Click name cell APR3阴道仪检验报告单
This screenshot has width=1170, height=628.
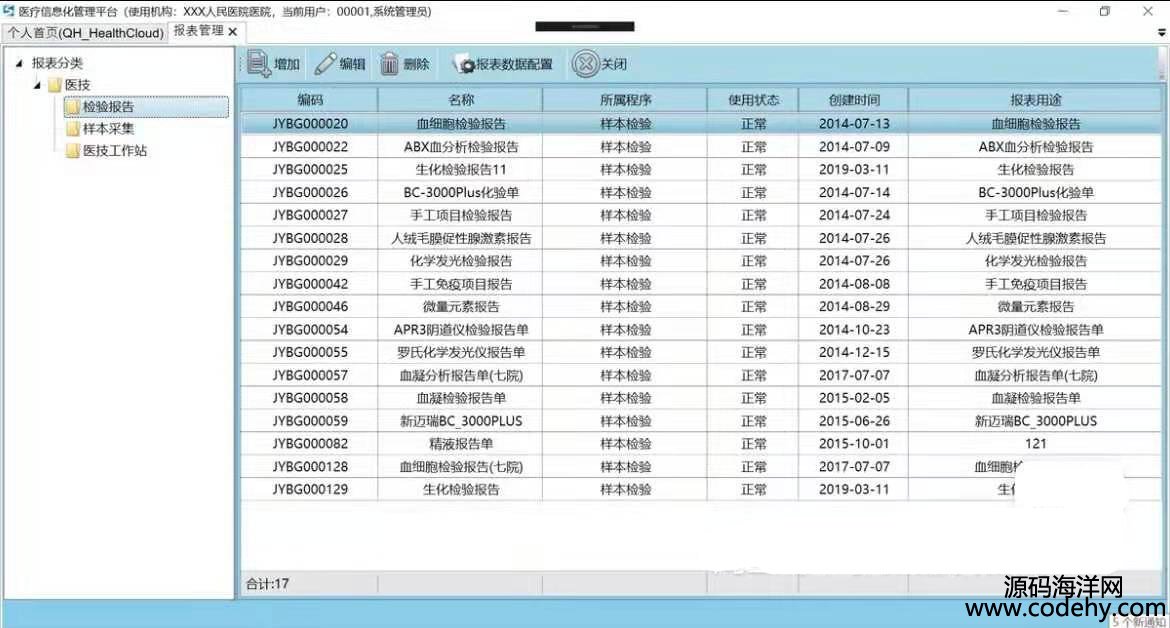[x=460, y=329]
